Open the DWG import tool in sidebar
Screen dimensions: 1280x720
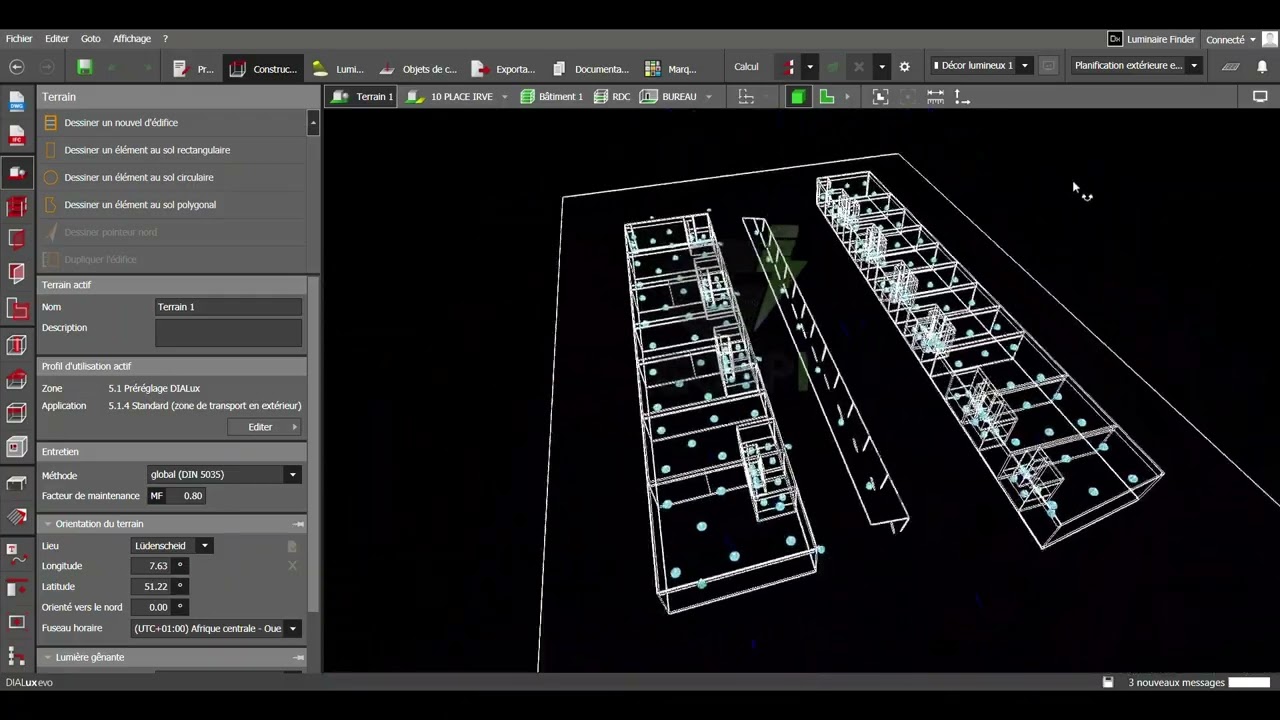pyautogui.click(x=17, y=102)
